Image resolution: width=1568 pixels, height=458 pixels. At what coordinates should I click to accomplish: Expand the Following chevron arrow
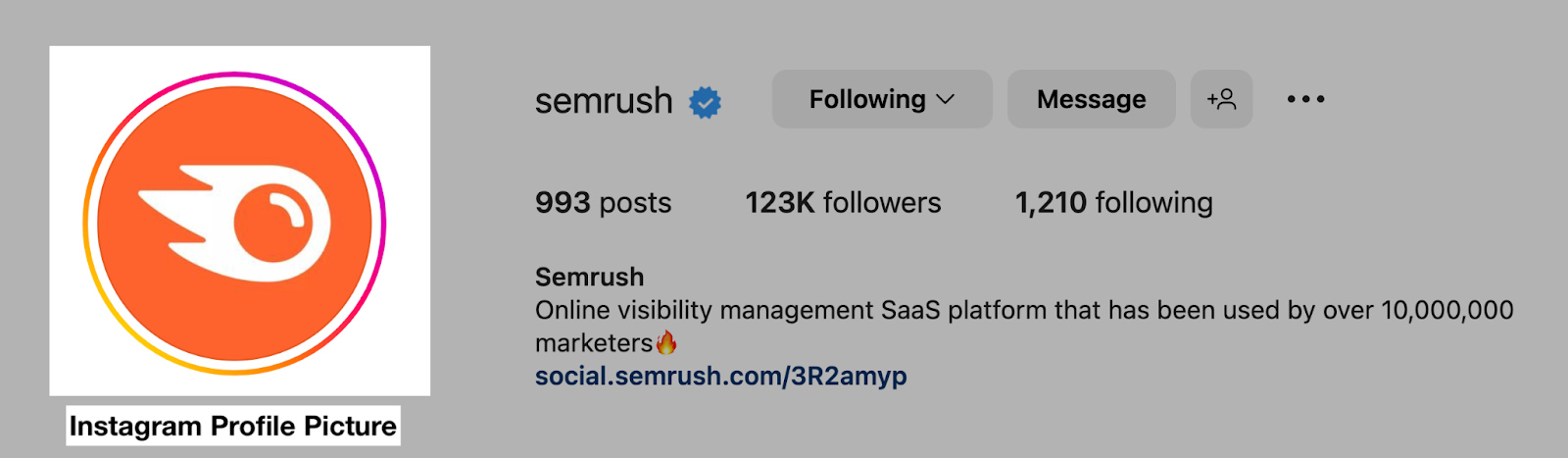click(946, 100)
